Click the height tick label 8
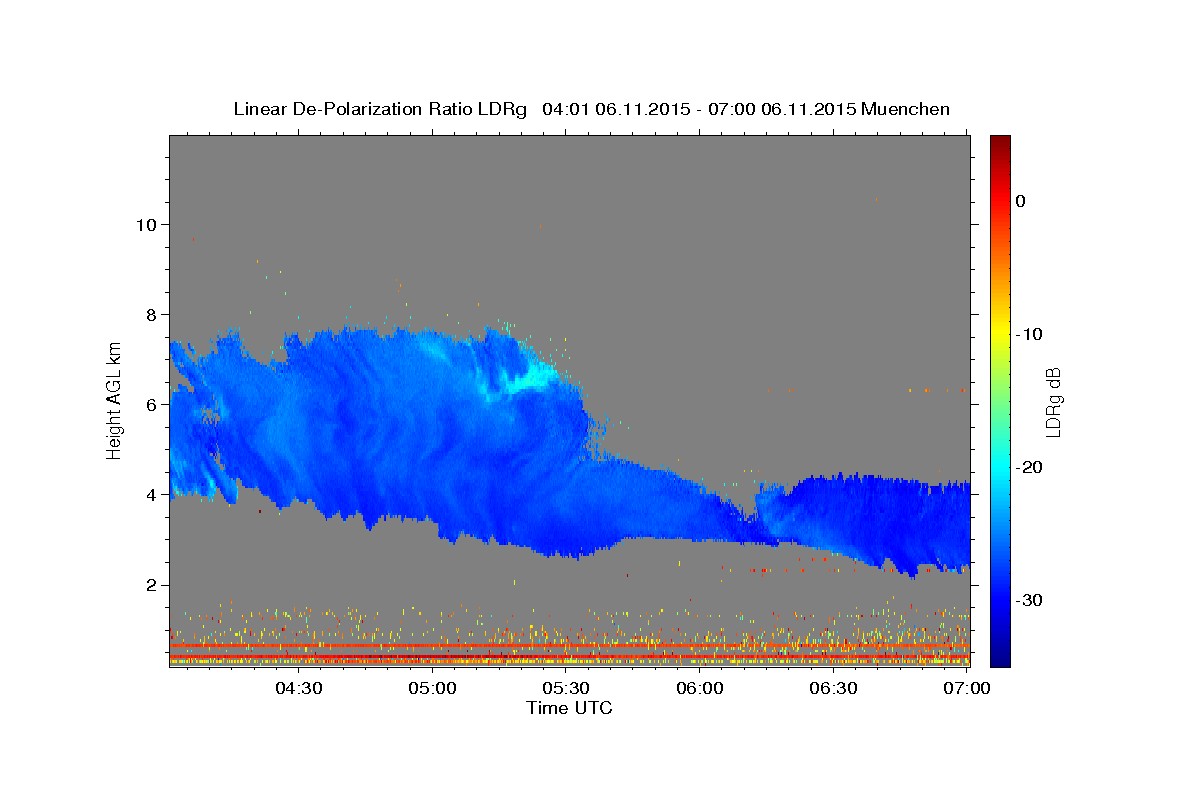 152,314
